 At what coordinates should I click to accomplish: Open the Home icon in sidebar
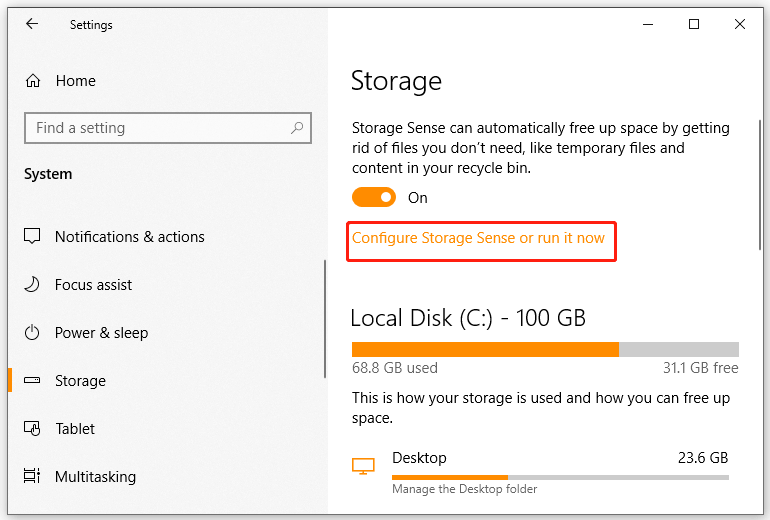click(x=33, y=81)
